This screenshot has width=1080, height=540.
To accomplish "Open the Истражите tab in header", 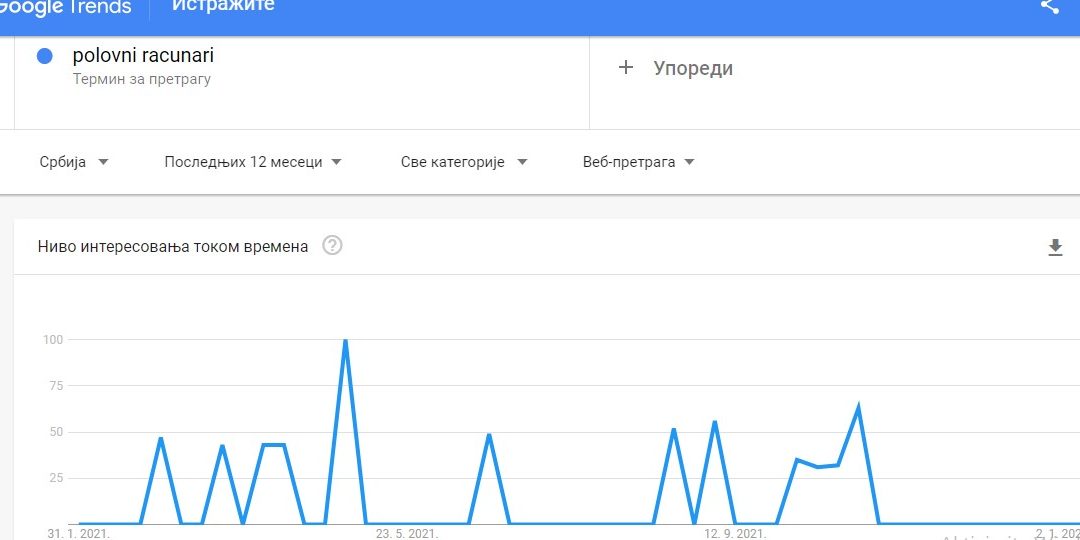I will point(223,6).
